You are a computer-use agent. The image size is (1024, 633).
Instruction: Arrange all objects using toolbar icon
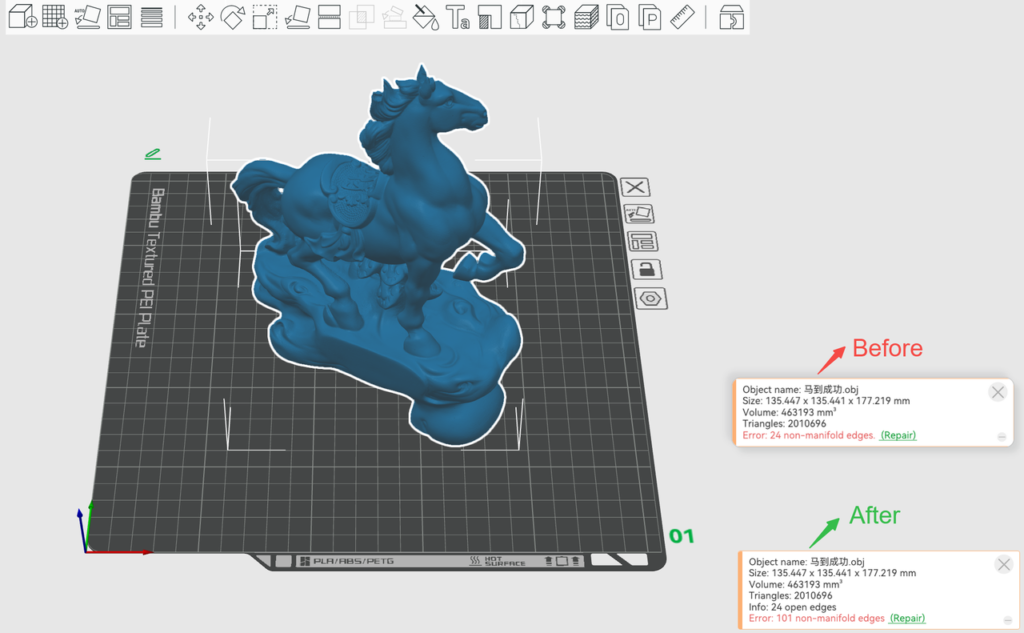coord(120,17)
